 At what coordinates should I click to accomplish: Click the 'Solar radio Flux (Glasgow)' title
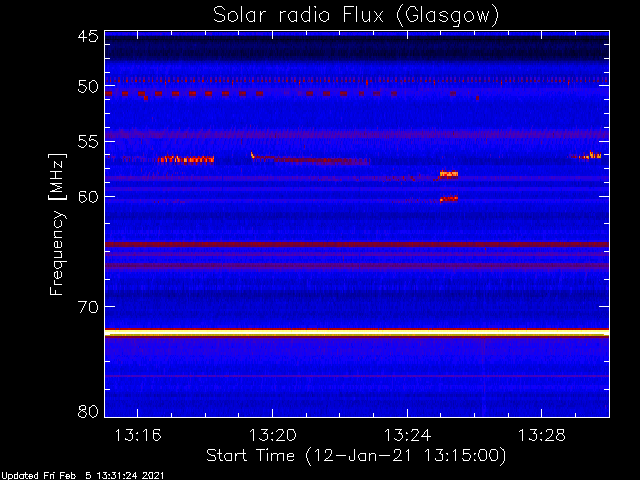356,16
